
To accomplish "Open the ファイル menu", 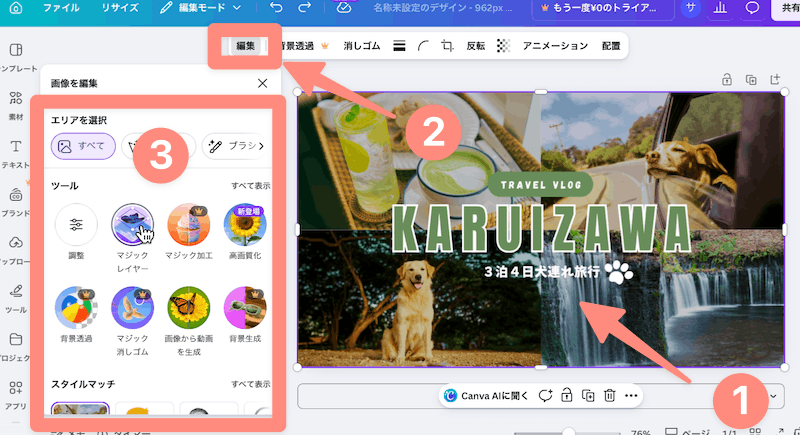I will (x=61, y=8).
